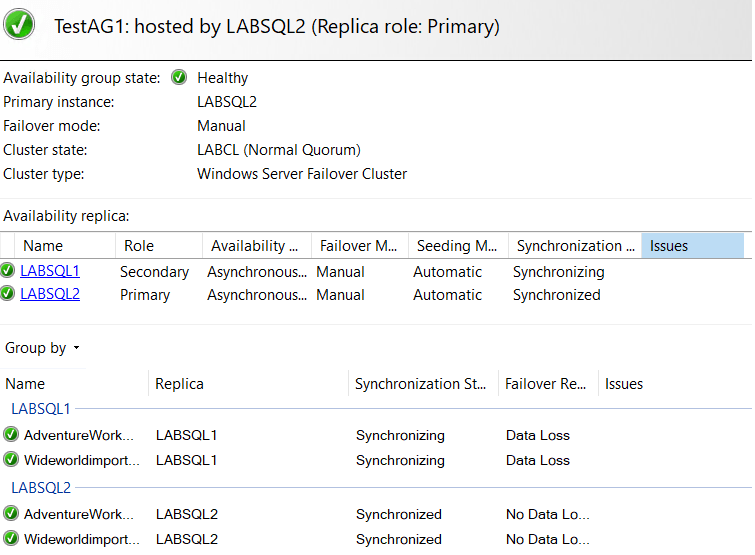Open the LABSQL1 replica link
The image size is (755, 555).
click(x=50, y=271)
